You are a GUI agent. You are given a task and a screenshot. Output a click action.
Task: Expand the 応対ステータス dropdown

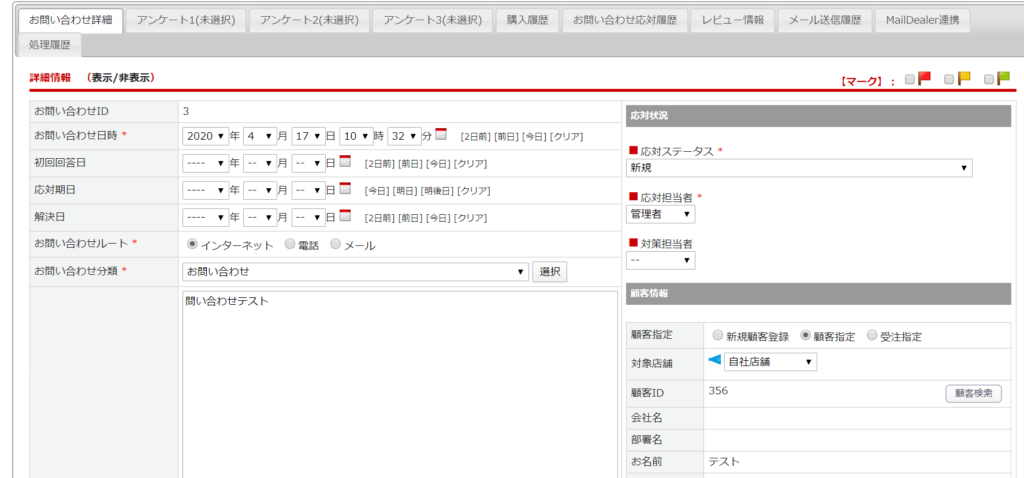[x=800, y=168]
